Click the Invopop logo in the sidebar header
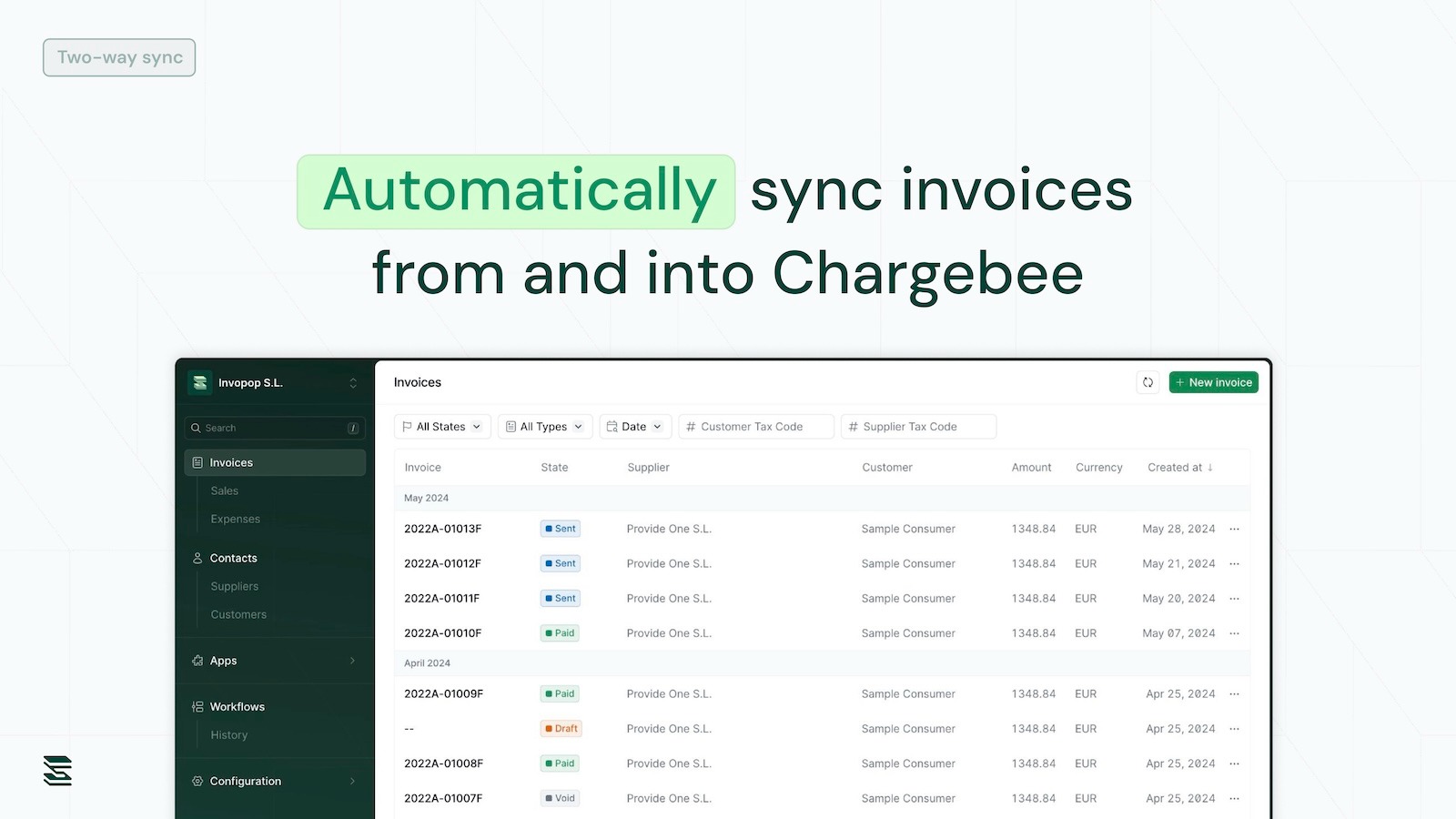The image size is (1456, 819). pos(200,383)
